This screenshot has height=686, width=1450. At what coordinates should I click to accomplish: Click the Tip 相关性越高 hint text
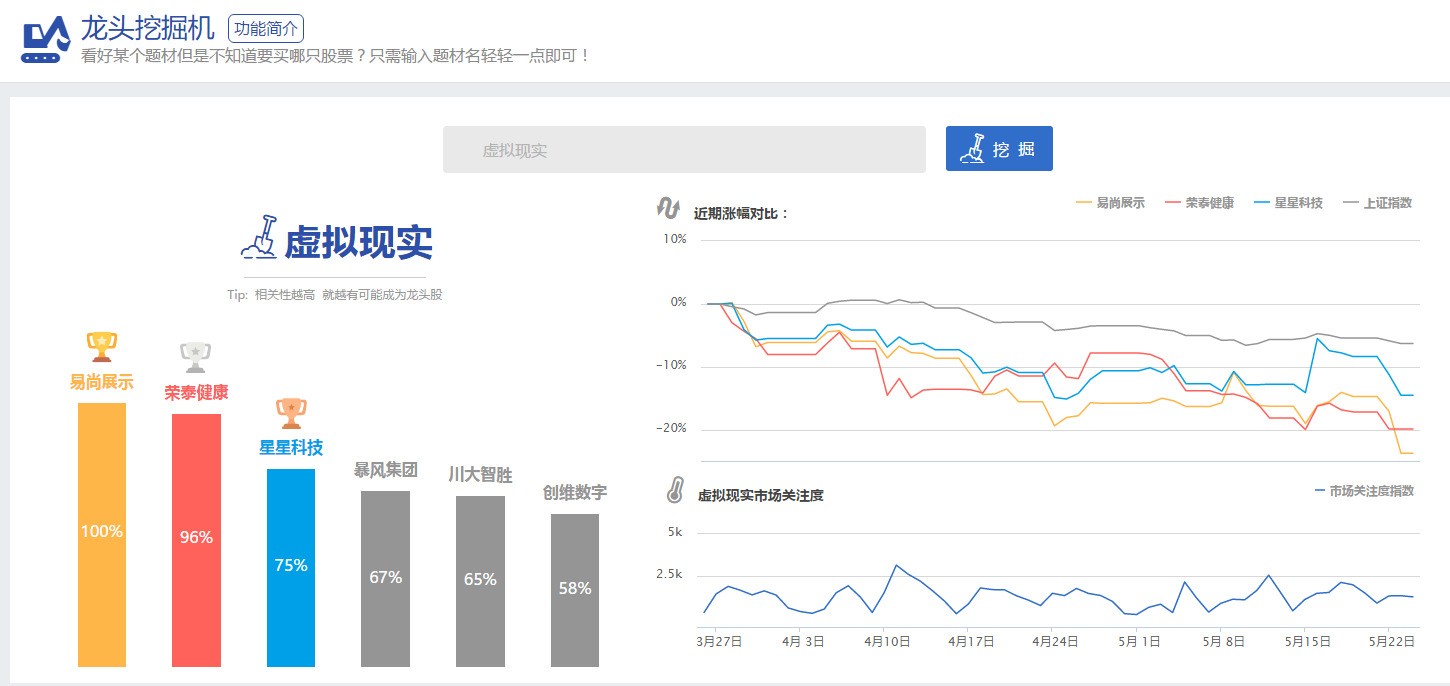[x=335, y=295]
